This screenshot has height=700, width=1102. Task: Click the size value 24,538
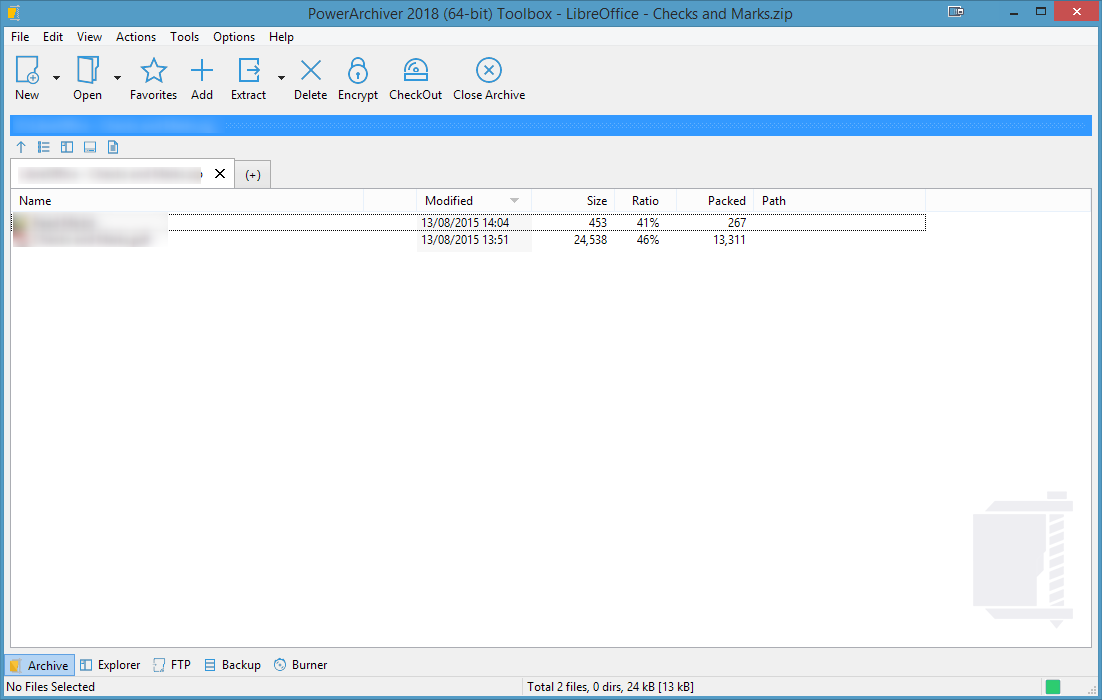click(x=590, y=240)
